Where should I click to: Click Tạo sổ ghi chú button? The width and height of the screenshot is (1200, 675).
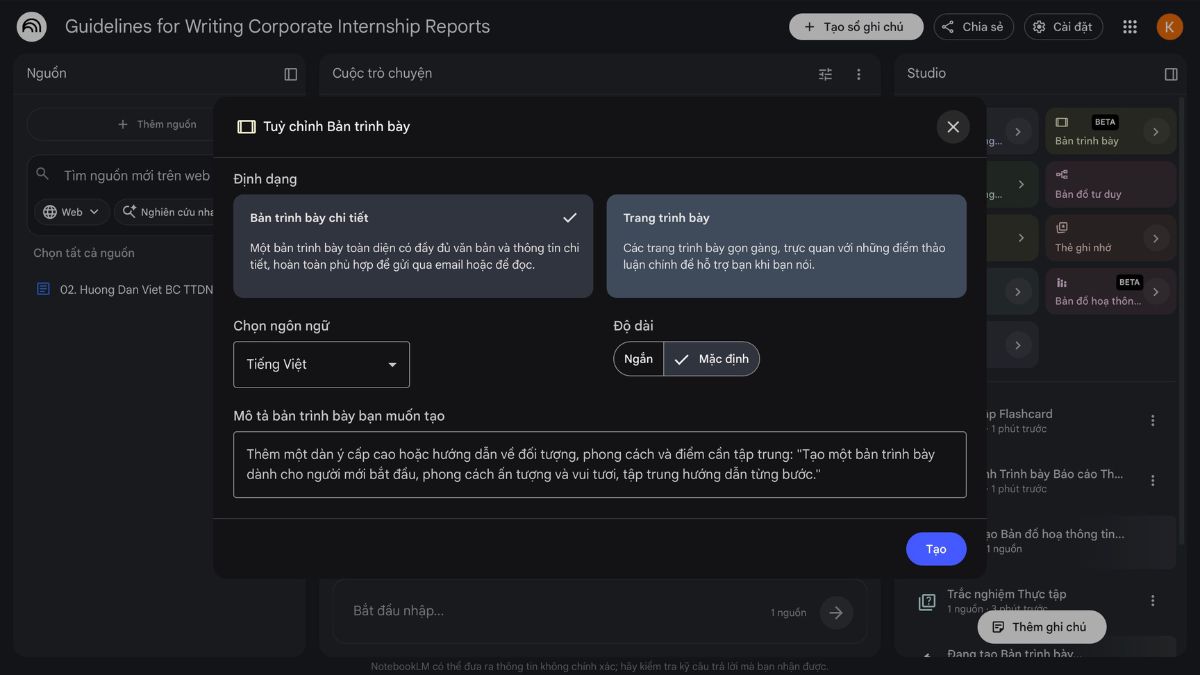856,27
